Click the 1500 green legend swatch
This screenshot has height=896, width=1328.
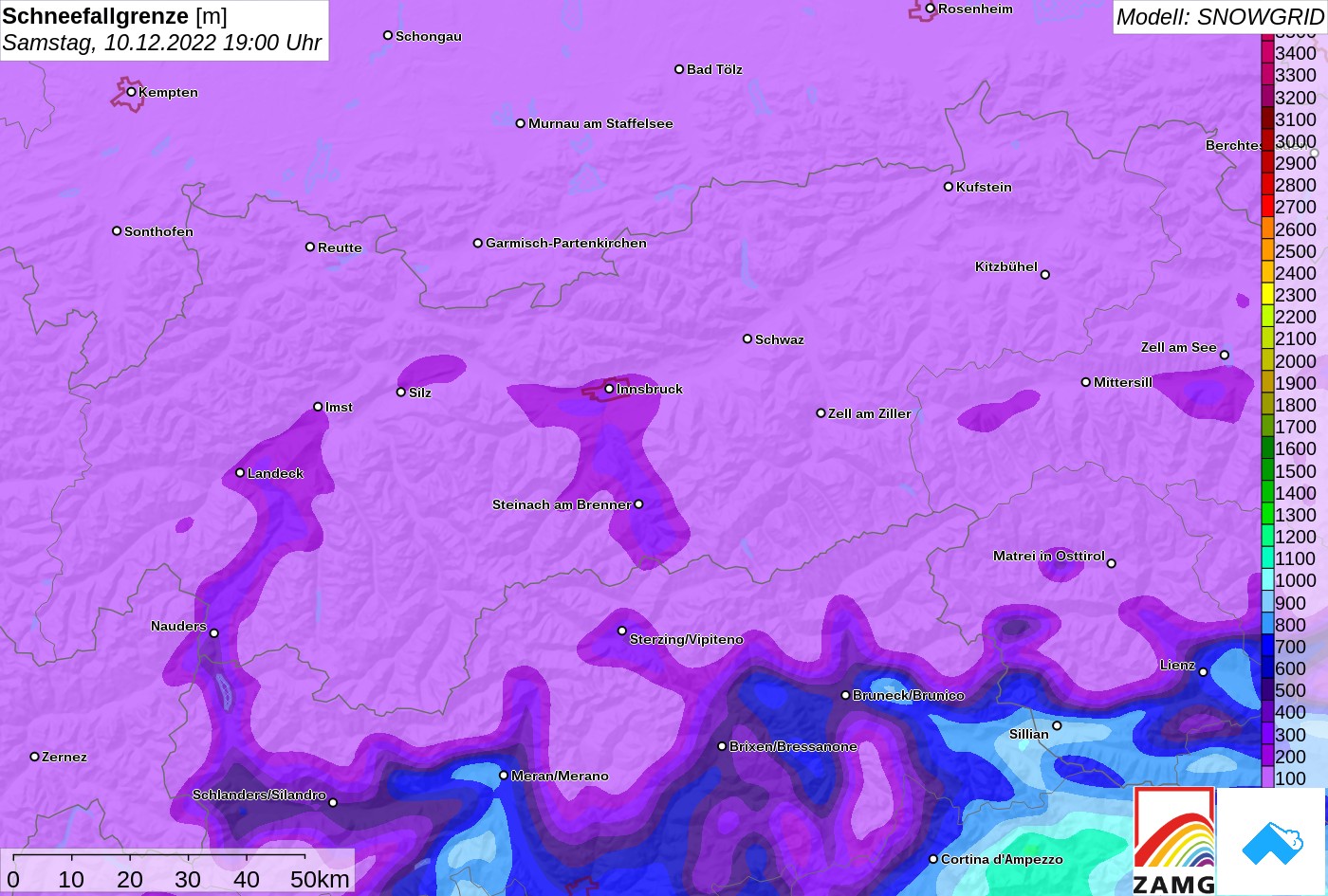[x=1267, y=471]
